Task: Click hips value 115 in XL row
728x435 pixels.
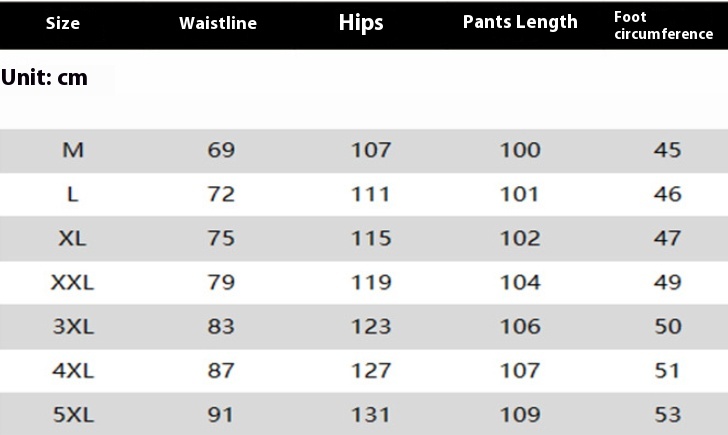Action: [370, 239]
